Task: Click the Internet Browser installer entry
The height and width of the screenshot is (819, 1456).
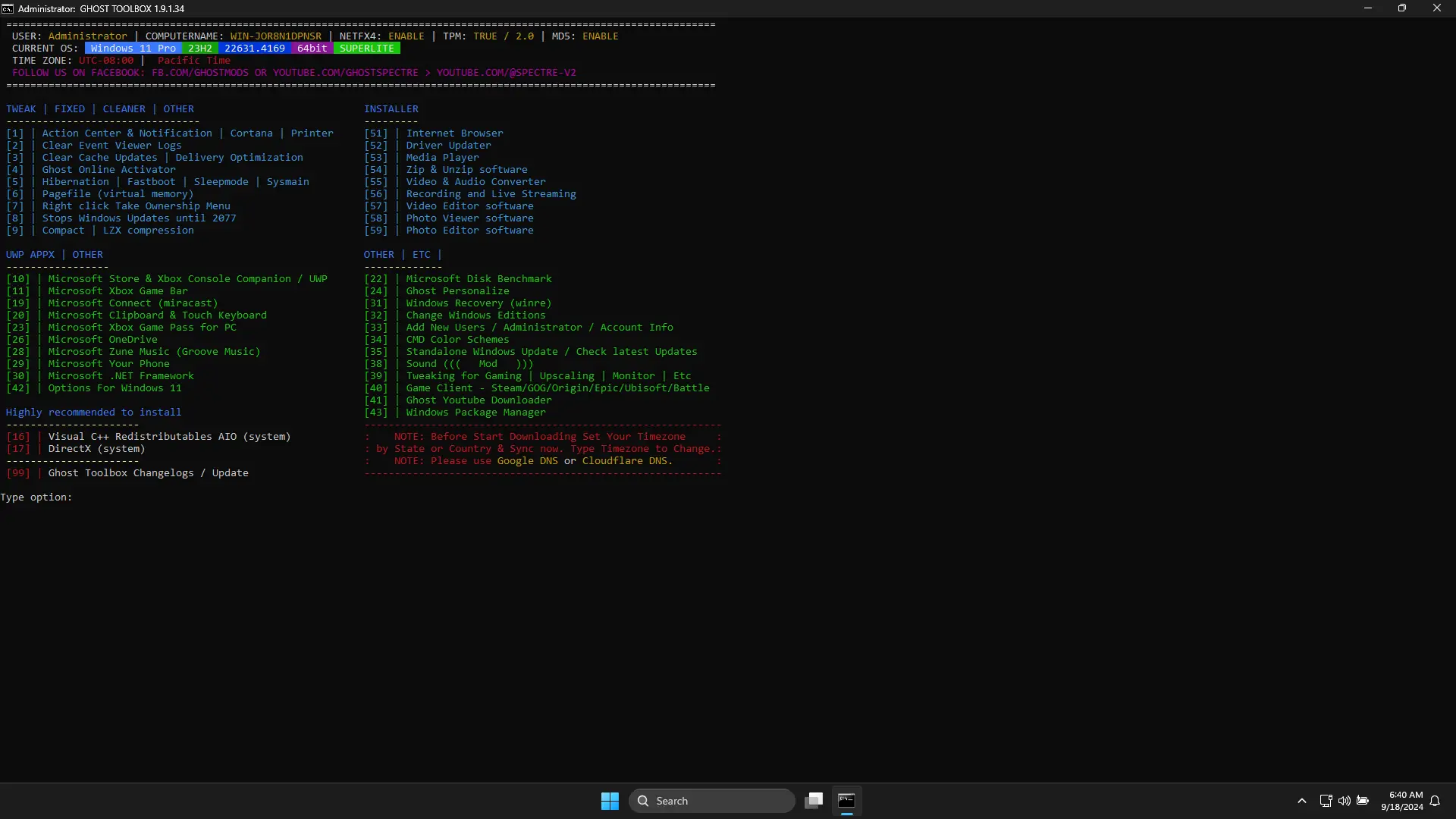Action: (454, 133)
